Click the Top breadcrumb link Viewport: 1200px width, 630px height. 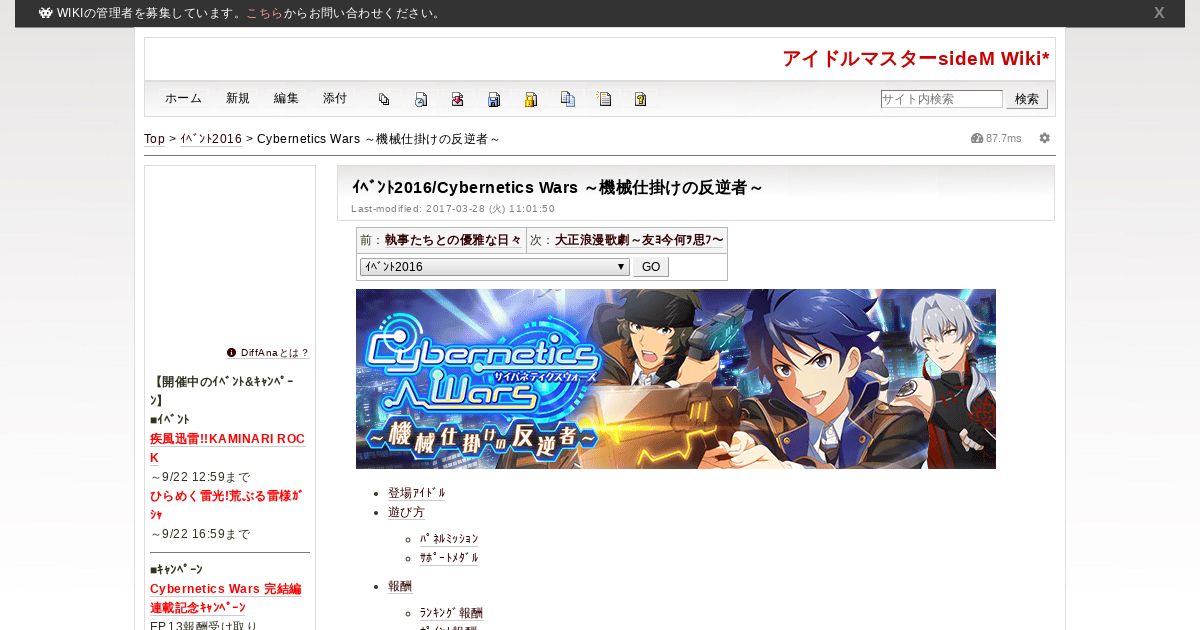click(155, 139)
